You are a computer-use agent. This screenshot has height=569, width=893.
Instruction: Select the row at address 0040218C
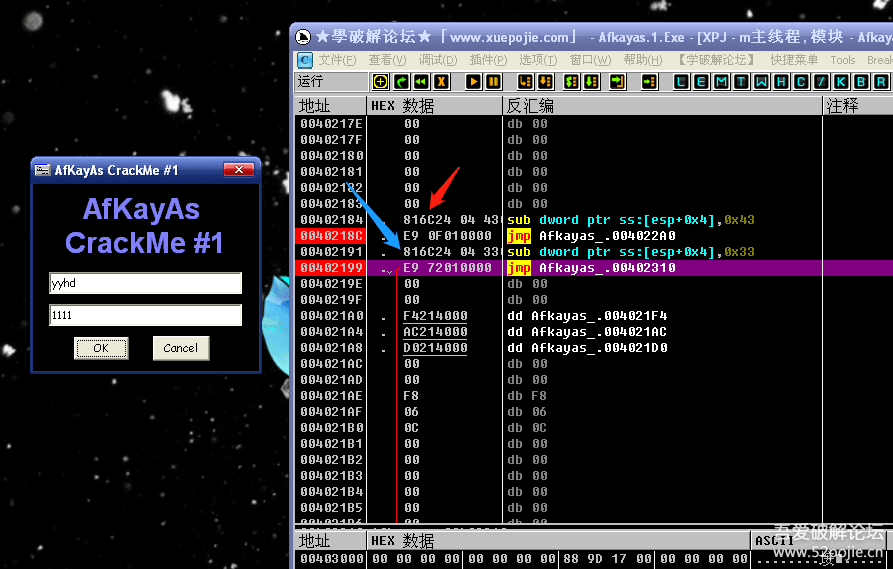pyautogui.click(x=331, y=236)
